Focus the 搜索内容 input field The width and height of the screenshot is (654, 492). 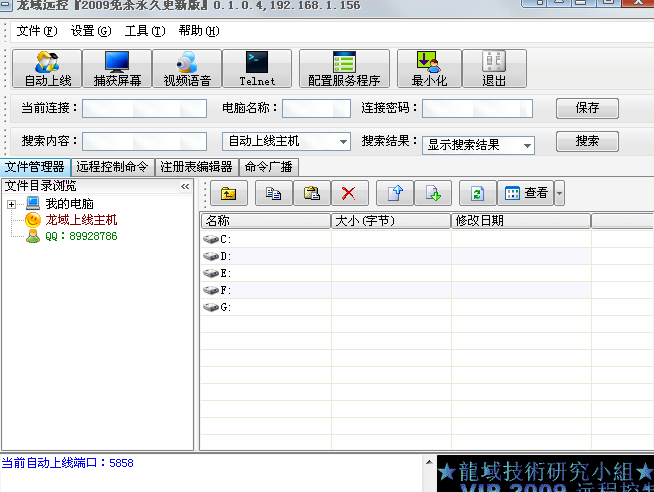[144, 141]
